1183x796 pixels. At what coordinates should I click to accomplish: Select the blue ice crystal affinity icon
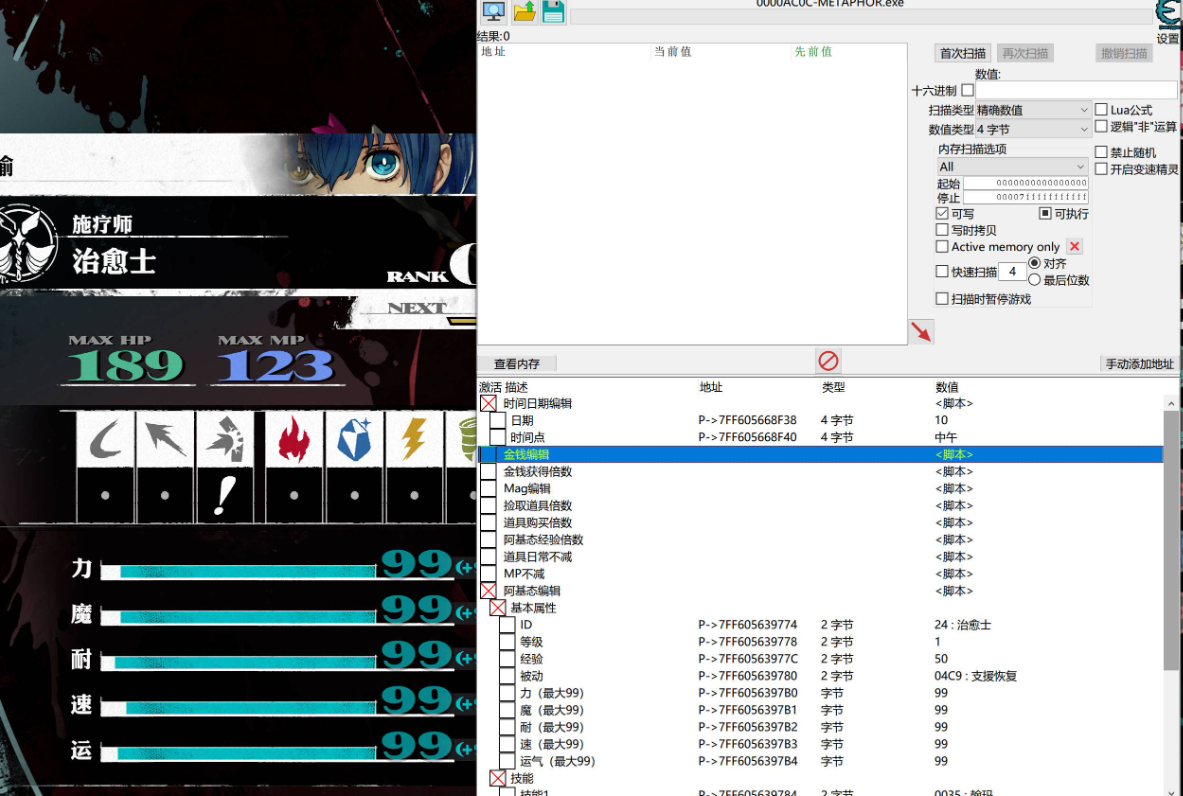(x=355, y=440)
